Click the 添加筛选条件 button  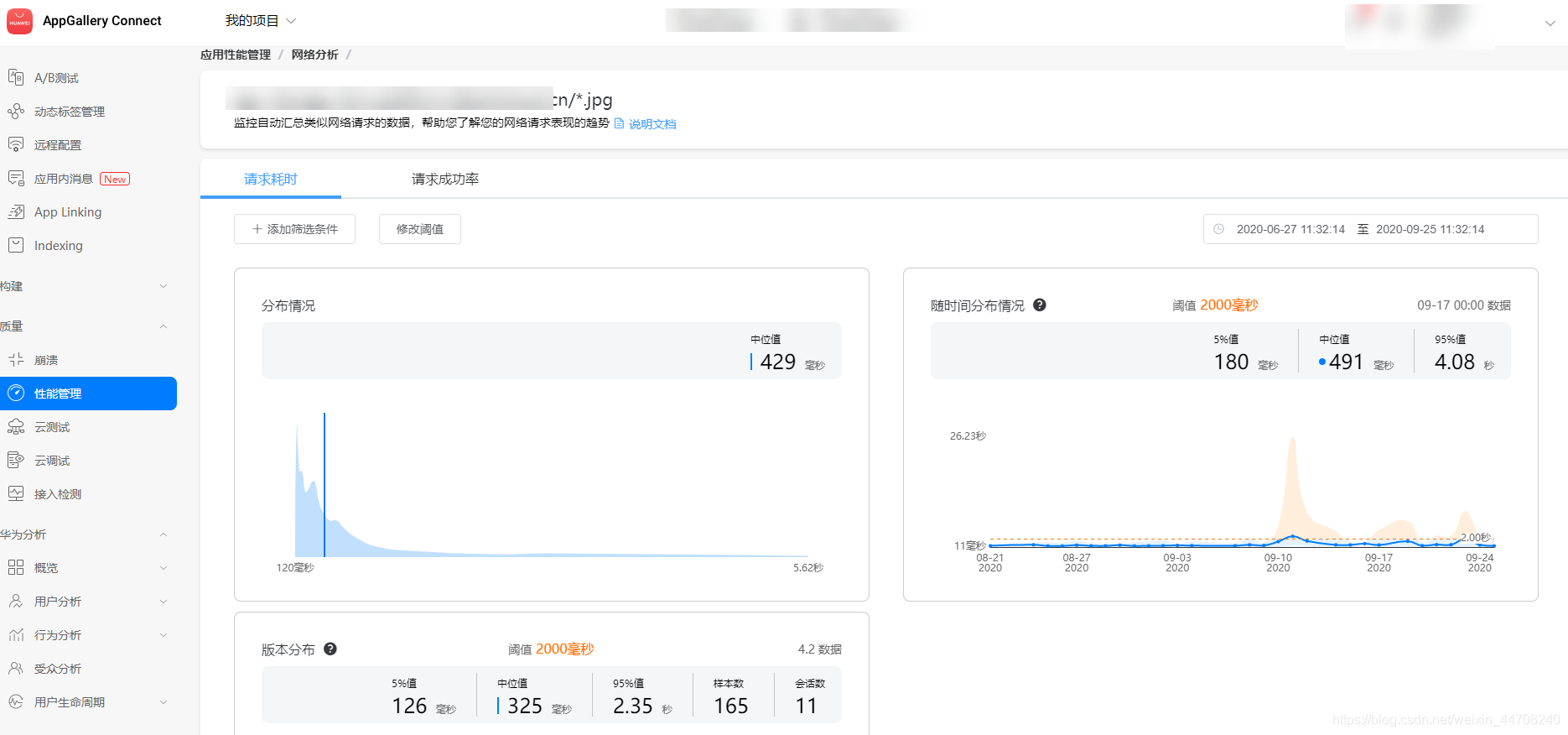(294, 229)
